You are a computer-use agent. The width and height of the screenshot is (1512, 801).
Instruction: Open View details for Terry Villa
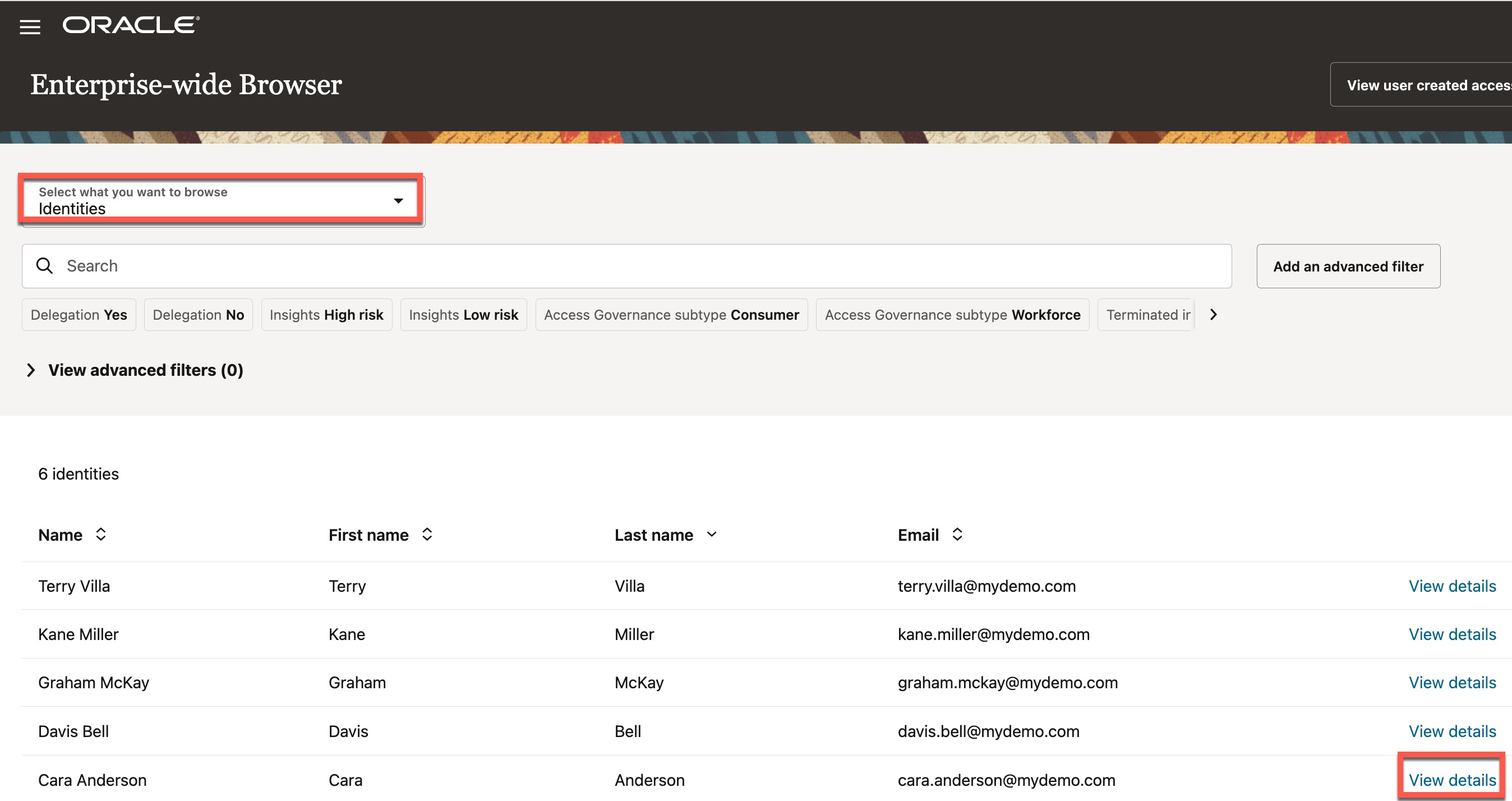(x=1452, y=586)
